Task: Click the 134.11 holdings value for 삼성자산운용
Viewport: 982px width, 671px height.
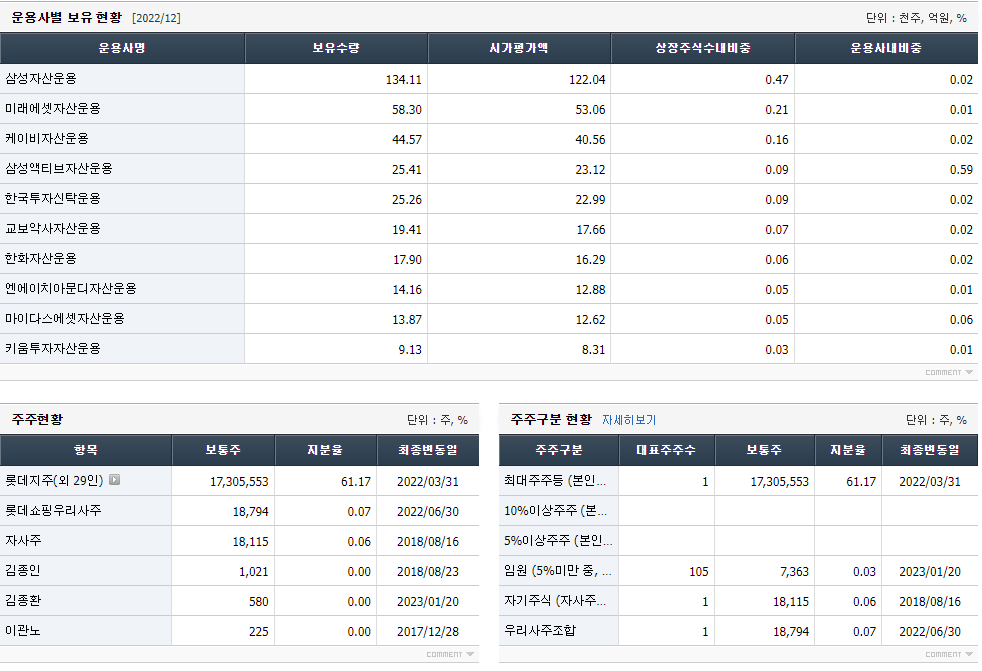Action: (x=403, y=80)
